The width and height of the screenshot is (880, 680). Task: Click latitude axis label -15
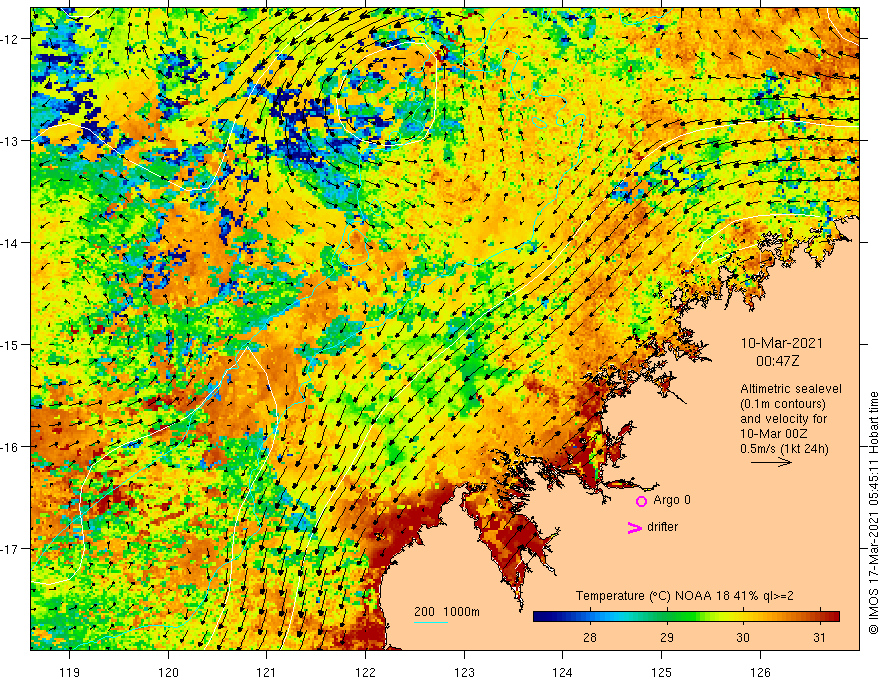point(11,344)
